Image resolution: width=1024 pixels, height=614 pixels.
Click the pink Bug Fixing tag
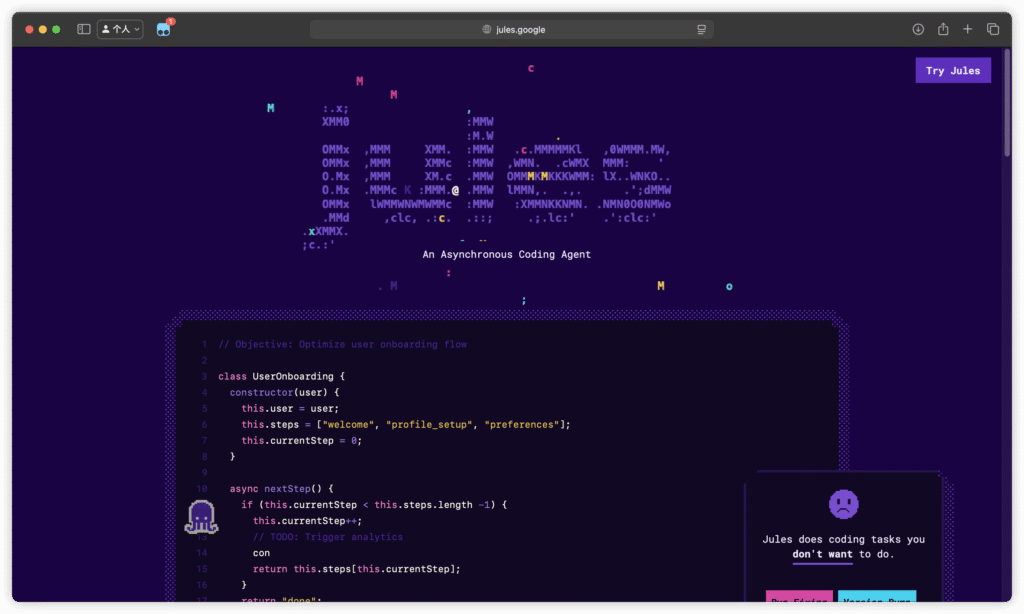[x=799, y=596]
